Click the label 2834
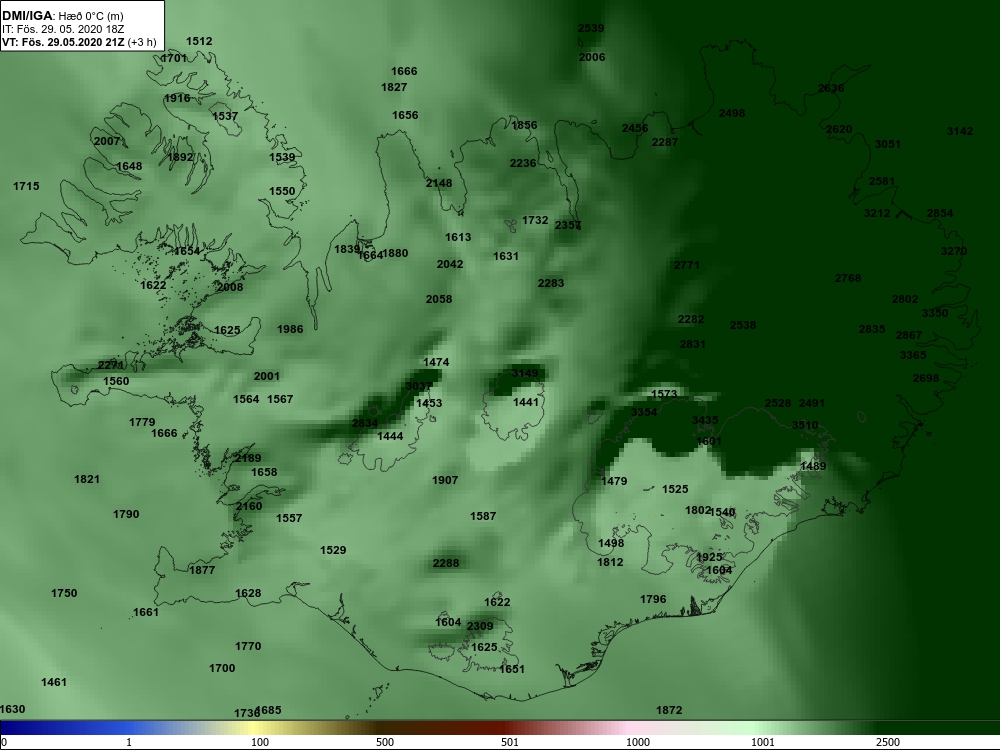This screenshot has height=750, width=1000. tap(365, 423)
